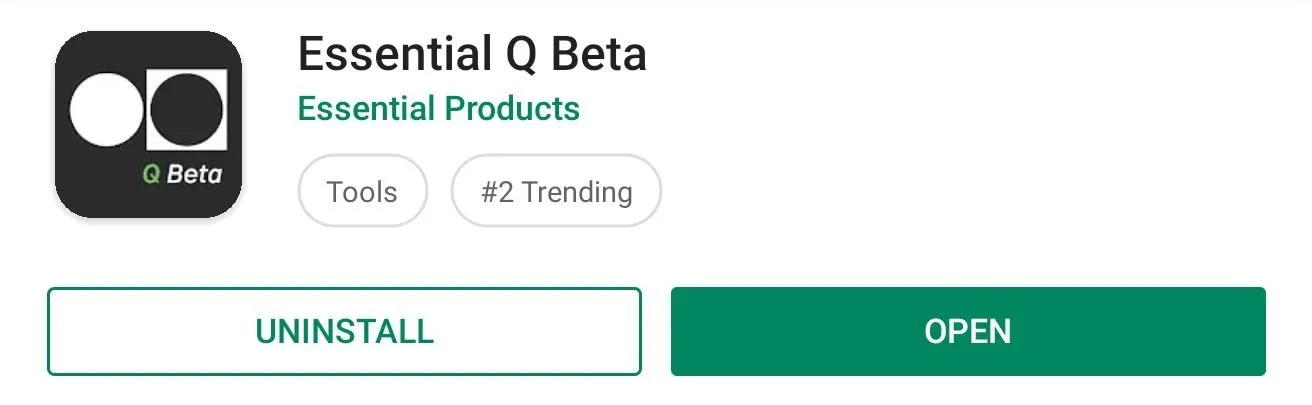Click the Essential Q Beta title text
This screenshot has width=1312, height=405.
point(472,54)
